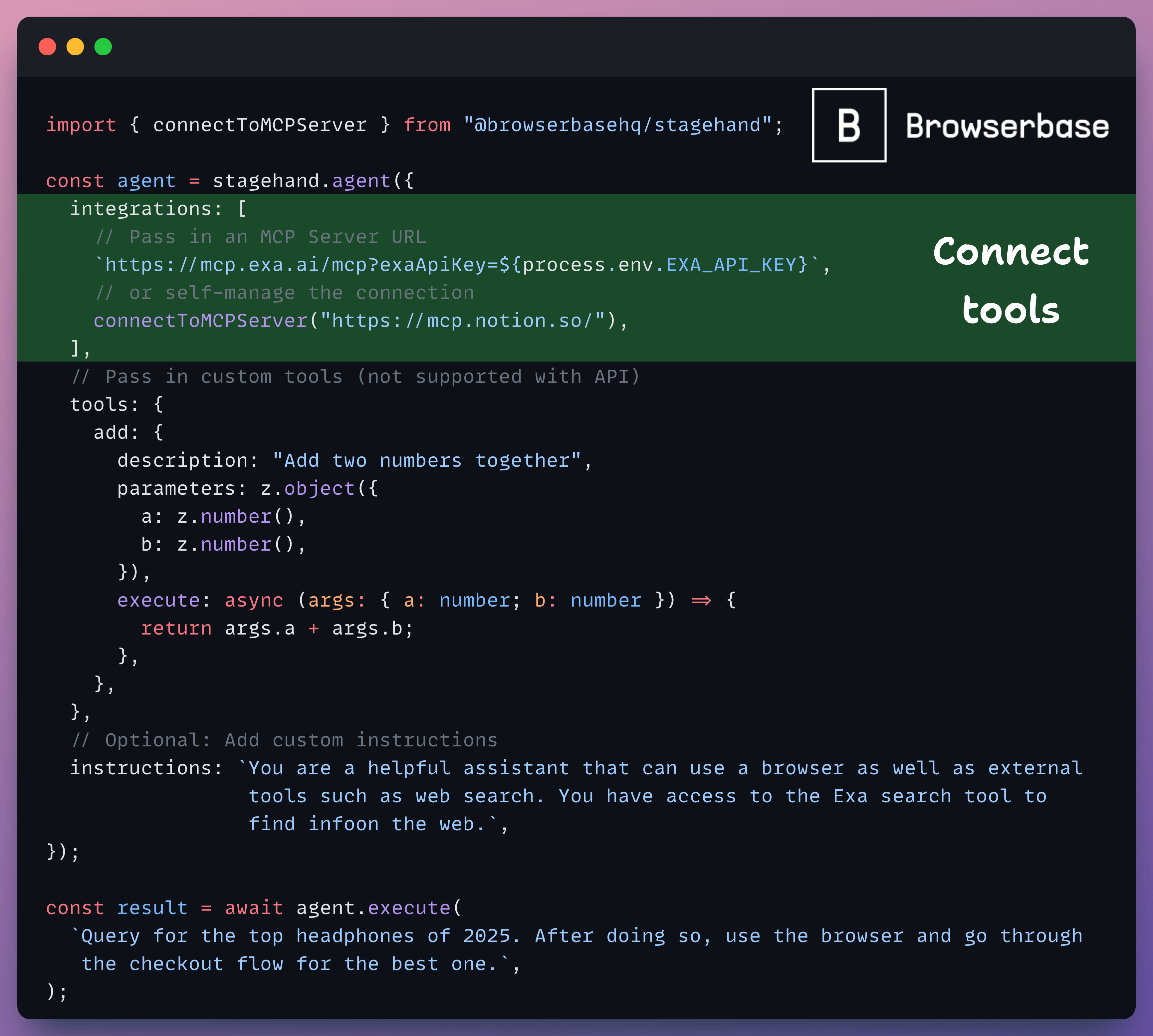Click the green maximize window dot
1153x1036 pixels.
click(x=103, y=47)
